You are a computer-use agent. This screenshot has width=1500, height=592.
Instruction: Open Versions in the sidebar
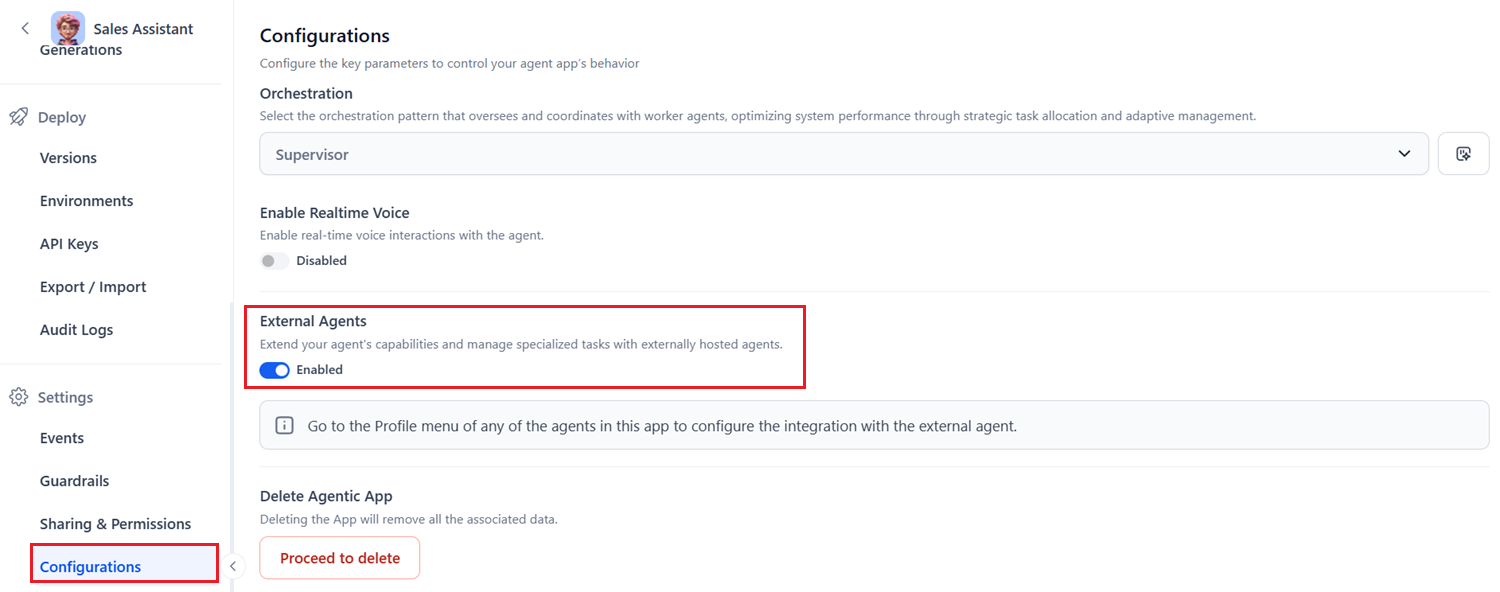pyautogui.click(x=68, y=158)
